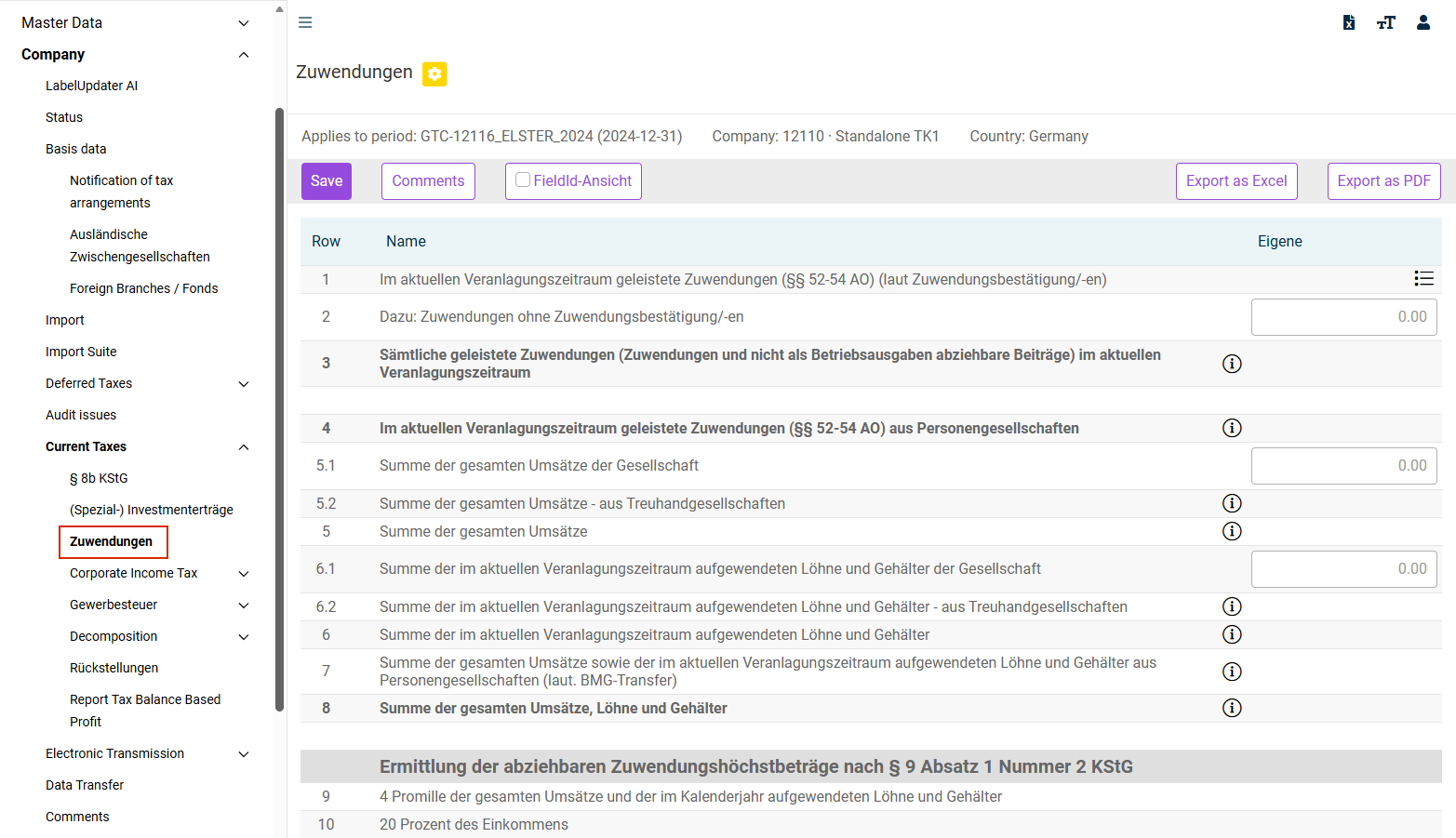Show info for row 3 Sämtliche geleistete Zuwendungen
1456x838 pixels.
click(1232, 364)
